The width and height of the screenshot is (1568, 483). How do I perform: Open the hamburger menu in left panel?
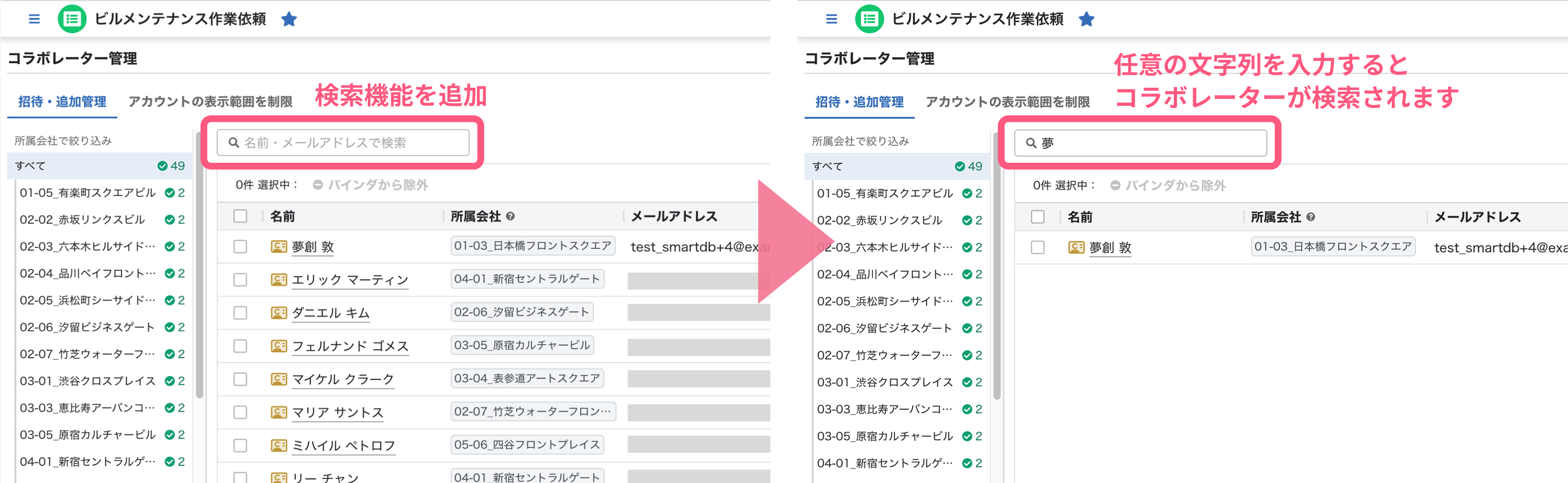point(34,19)
